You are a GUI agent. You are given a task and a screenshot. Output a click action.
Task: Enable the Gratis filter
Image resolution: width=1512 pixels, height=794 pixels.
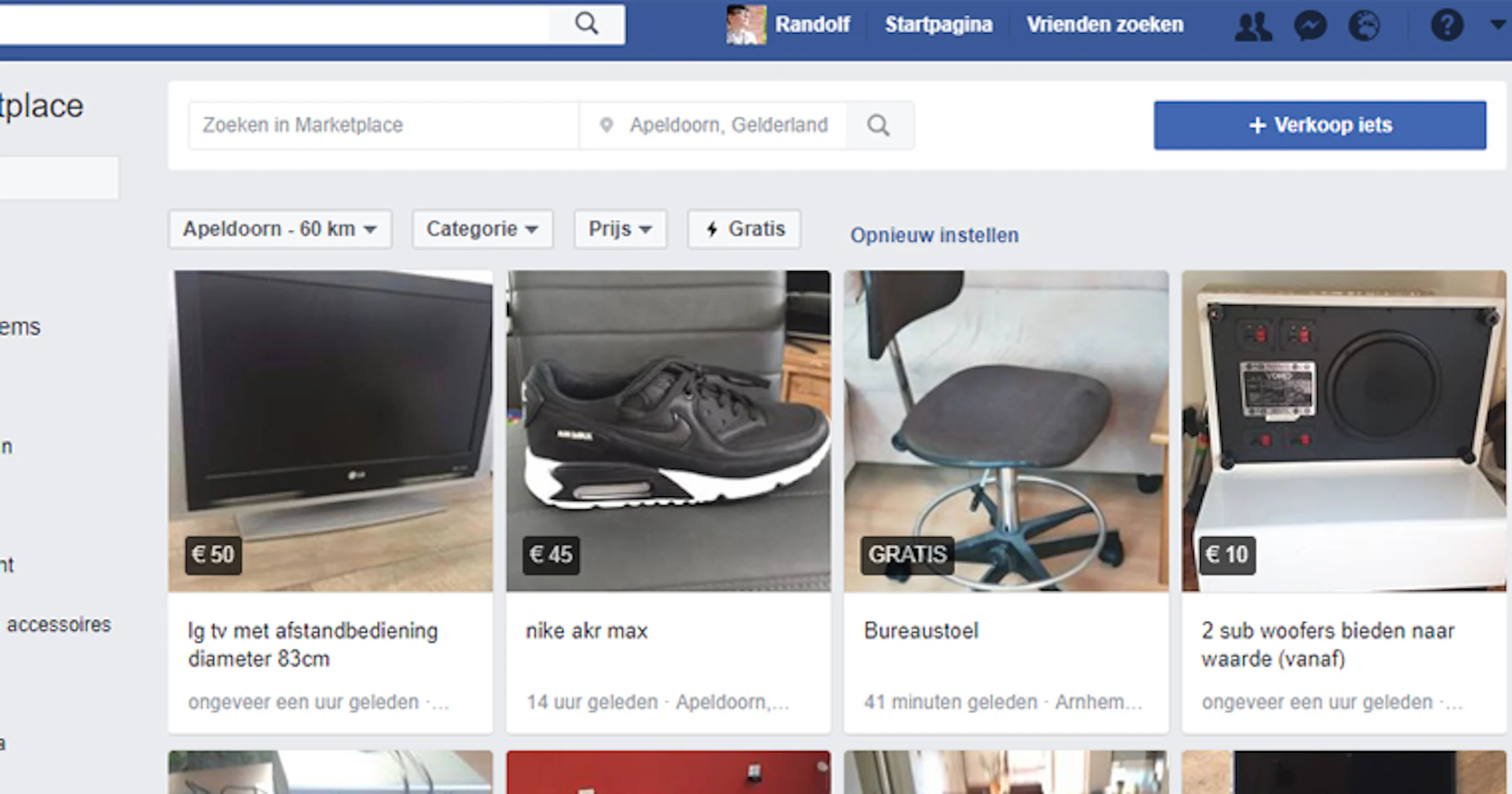click(743, 229)
